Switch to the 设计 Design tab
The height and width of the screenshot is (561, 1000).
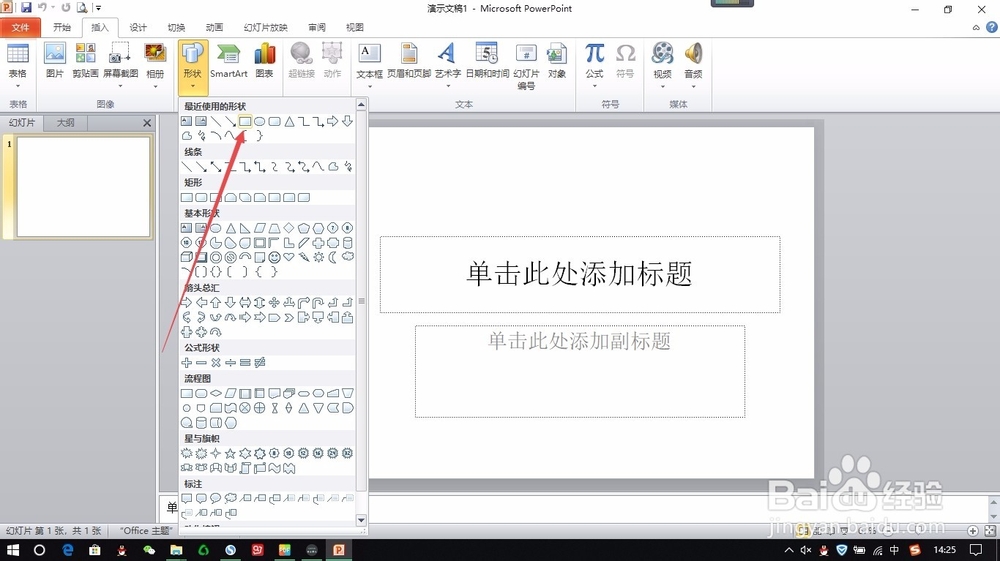(x=138, y=27)
